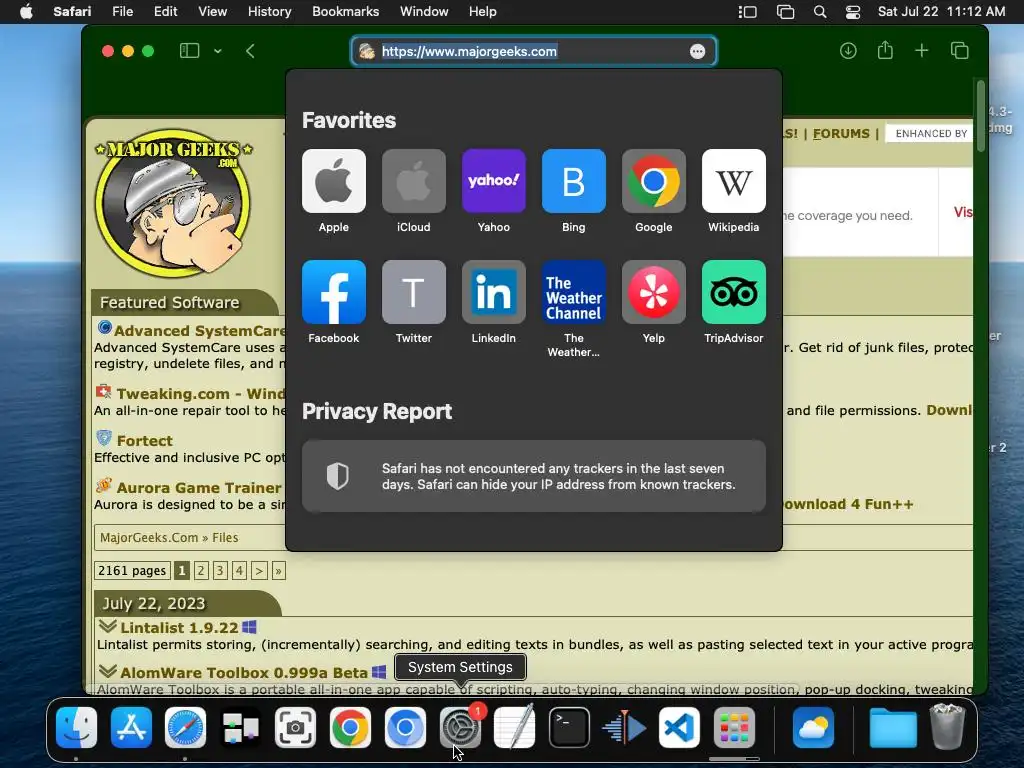Click the Major Geeks logo
This screenshot has width=1024, height=768.
click(174, 201)
